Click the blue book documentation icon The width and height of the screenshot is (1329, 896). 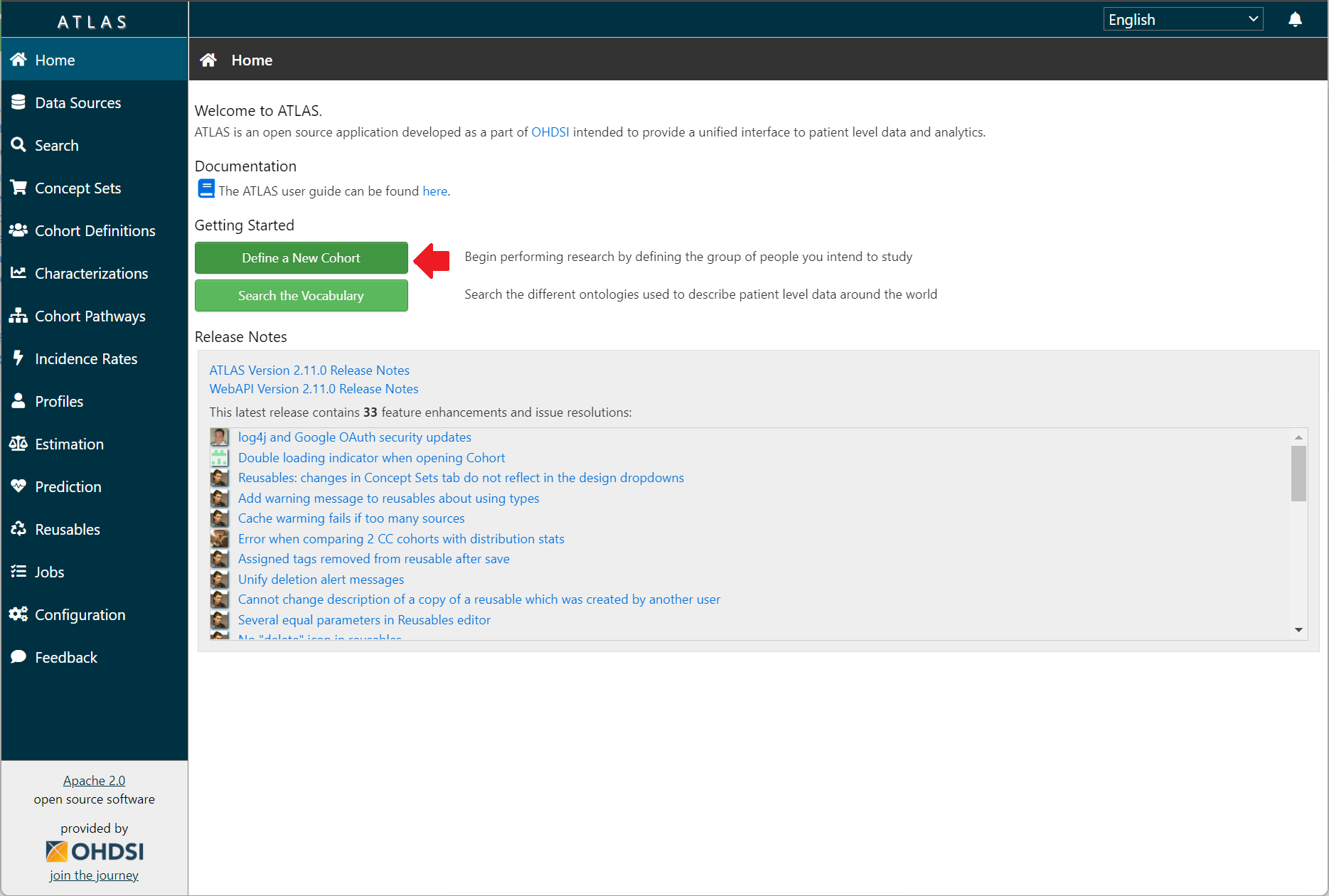(206, 189)
